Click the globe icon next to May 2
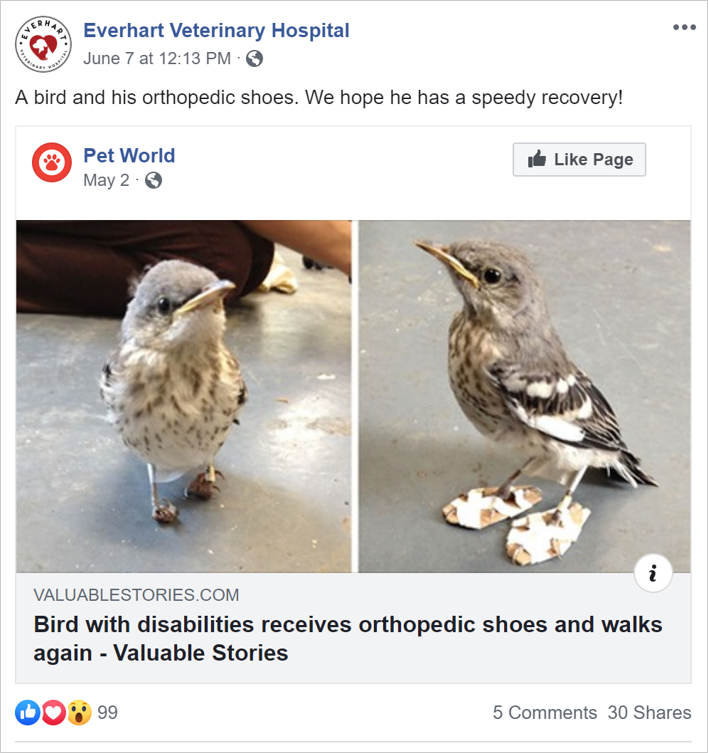 pos(153,181)
